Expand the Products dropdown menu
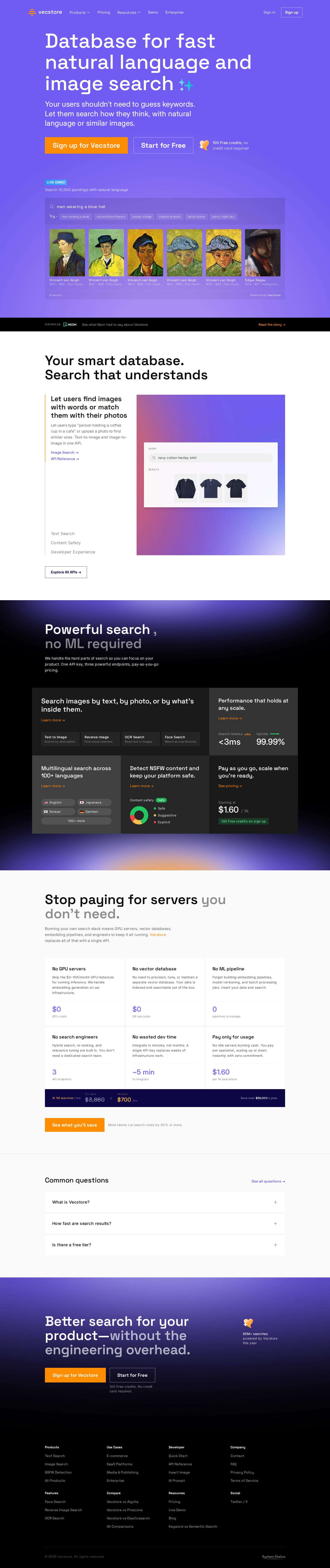This screenshot has width=330, height=1568. [x=79, y=12]
